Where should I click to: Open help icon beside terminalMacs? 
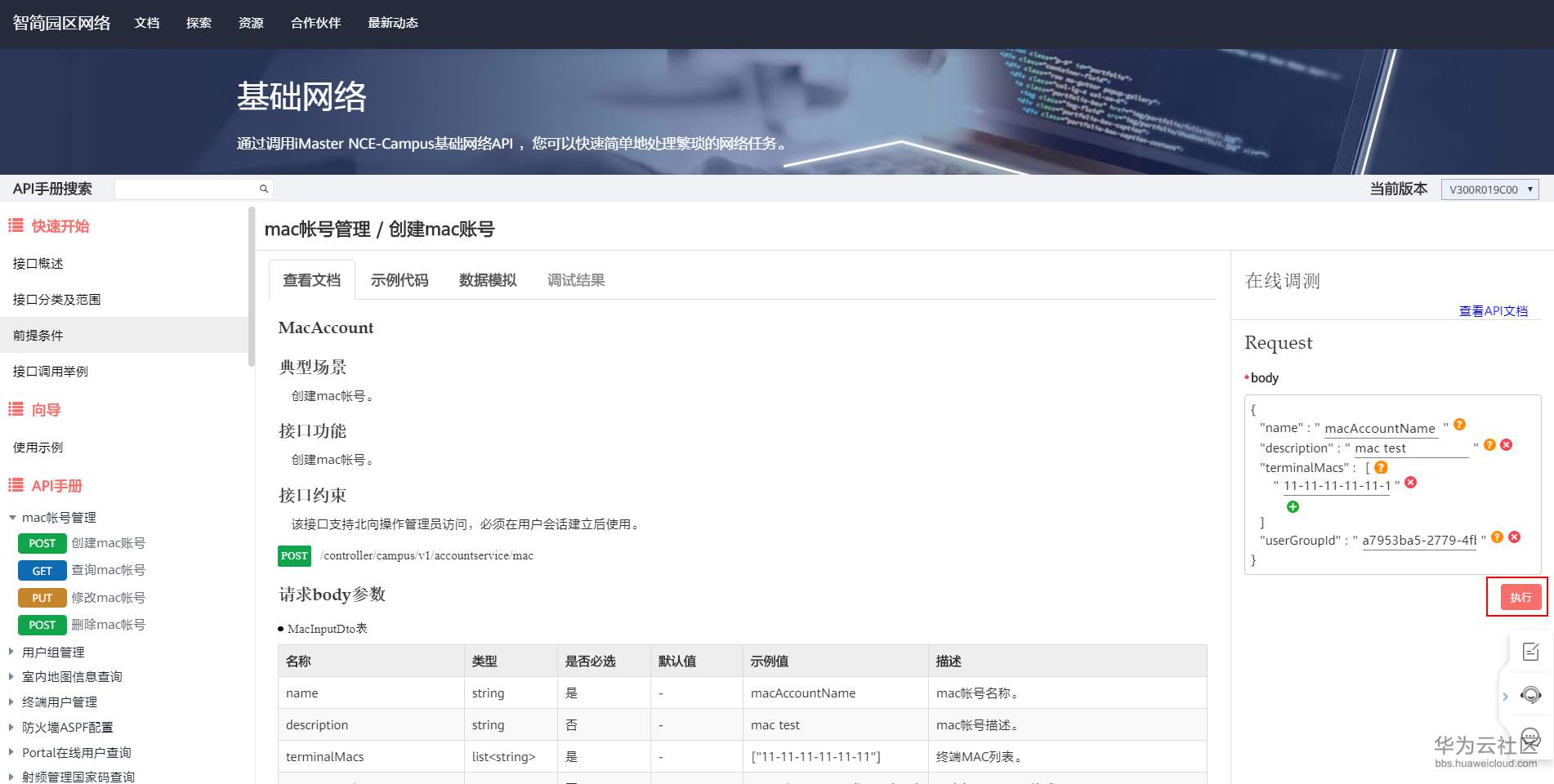(1381, 468)
